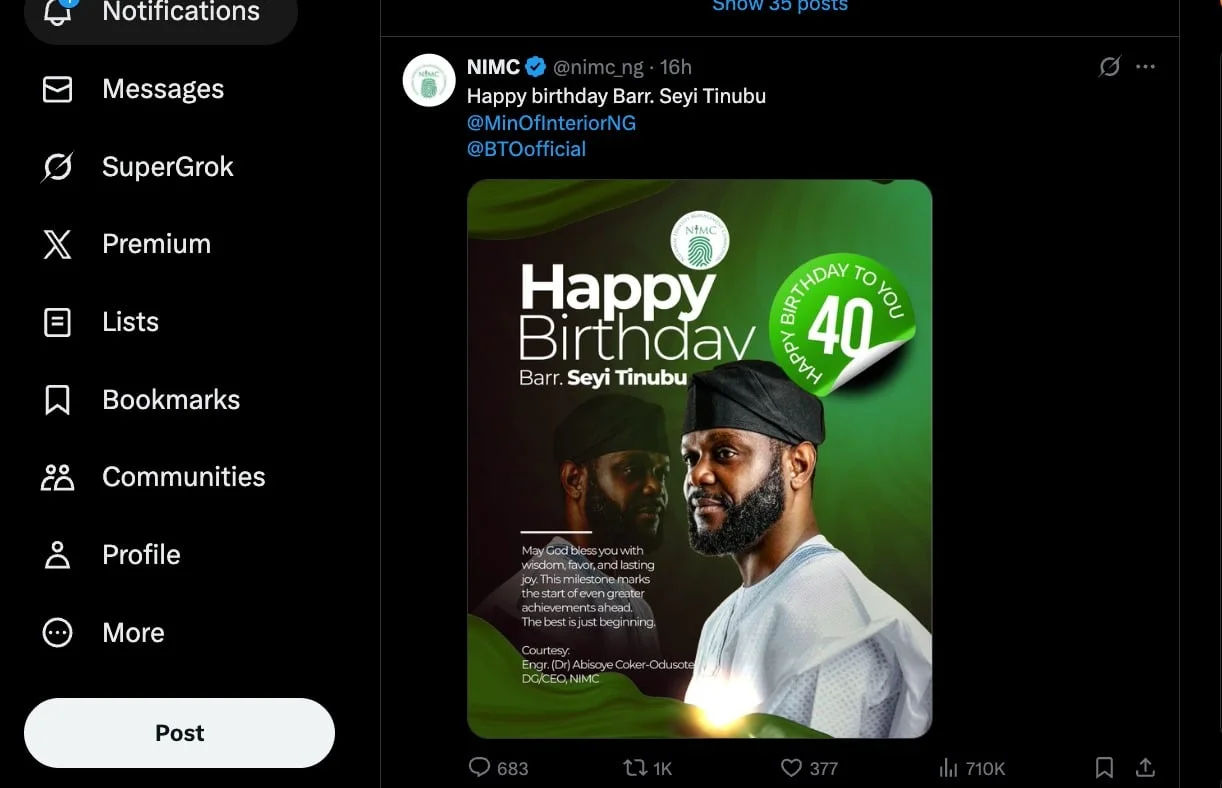Open Communities people icon
The width and height of the screenshot is (1222, 788).
[x=58, y=477]
